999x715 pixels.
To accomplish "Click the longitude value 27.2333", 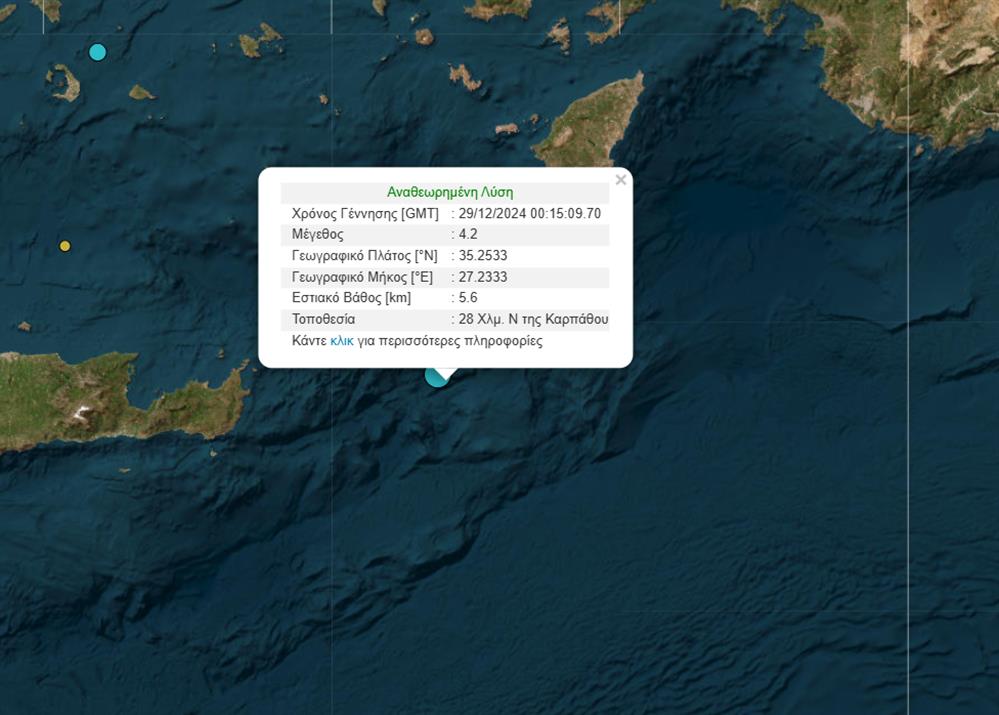I will point(483,277).
